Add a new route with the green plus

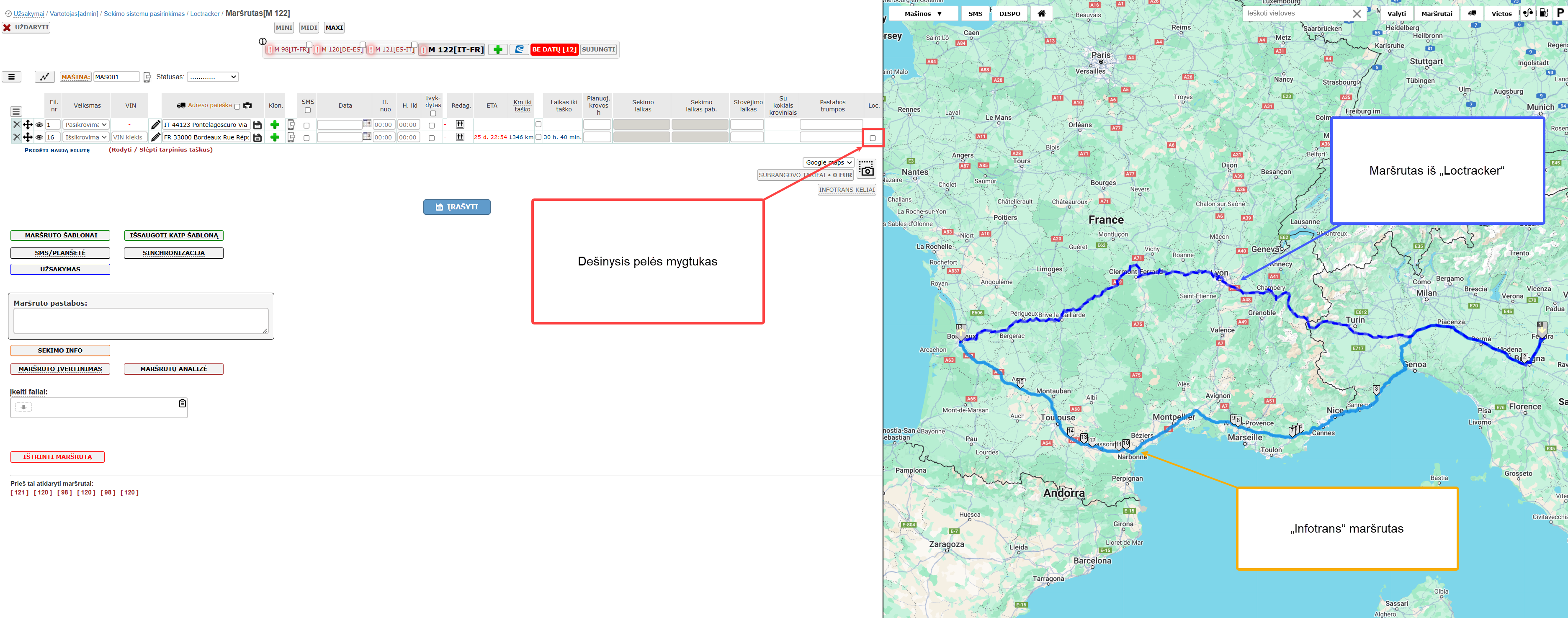click(498, 49)
